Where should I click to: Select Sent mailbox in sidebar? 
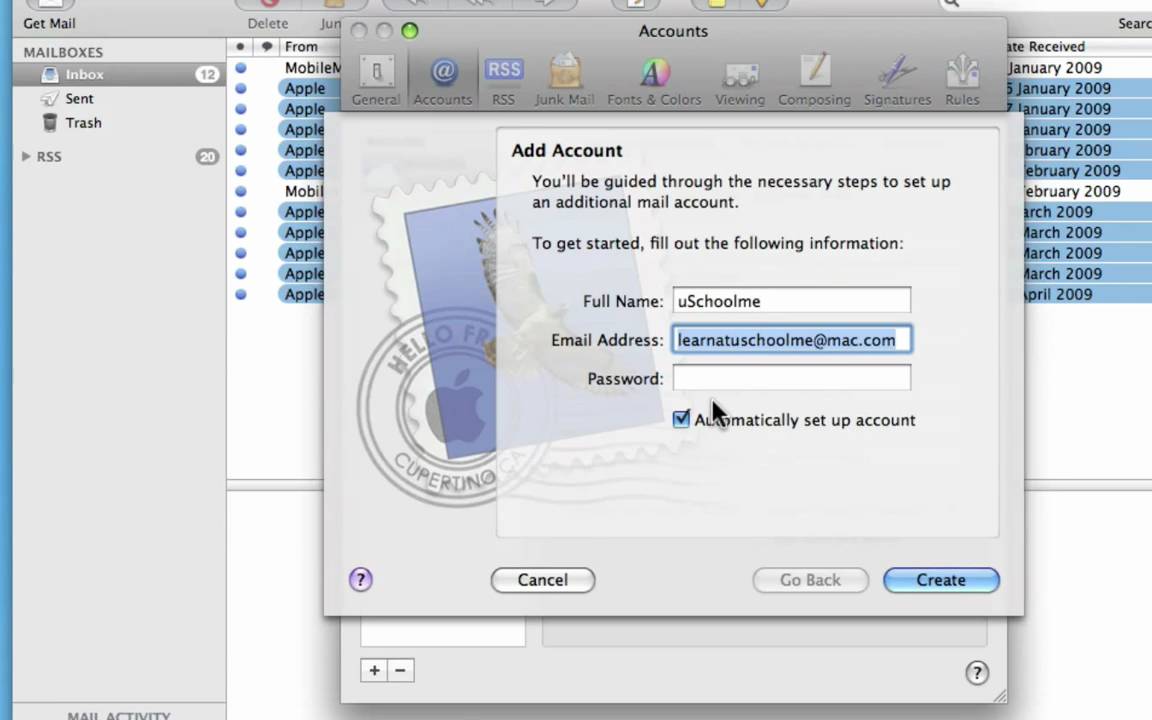(x=119, y=98)
